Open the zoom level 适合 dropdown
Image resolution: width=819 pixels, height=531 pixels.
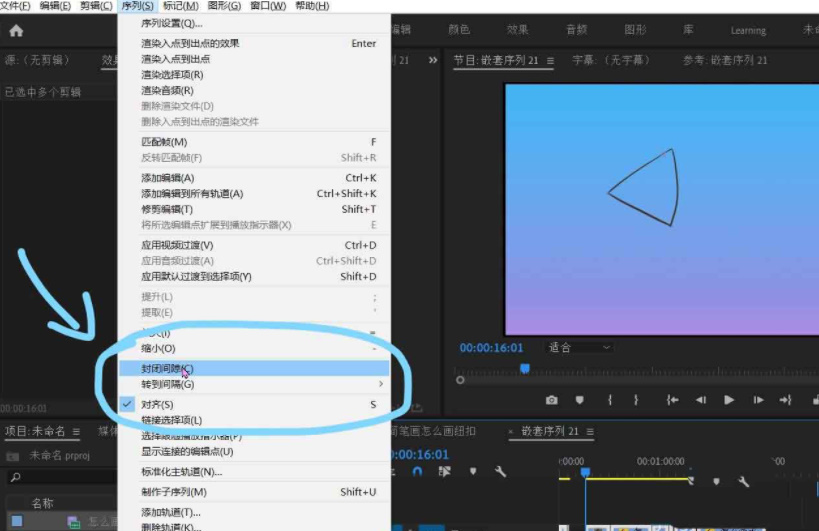[x=579, y=348]
